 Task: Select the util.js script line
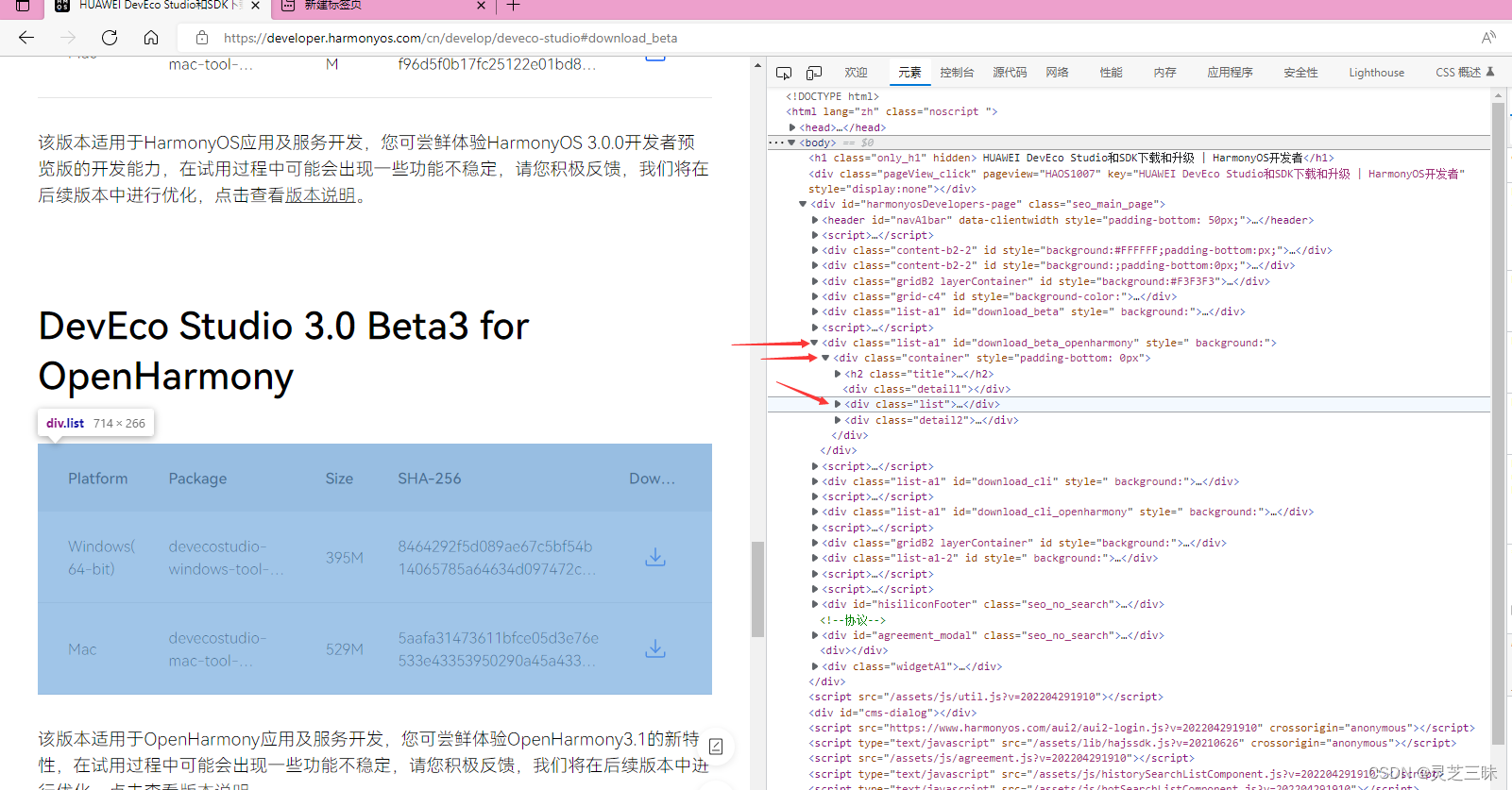pyautogui.click(x=986, y=697)
